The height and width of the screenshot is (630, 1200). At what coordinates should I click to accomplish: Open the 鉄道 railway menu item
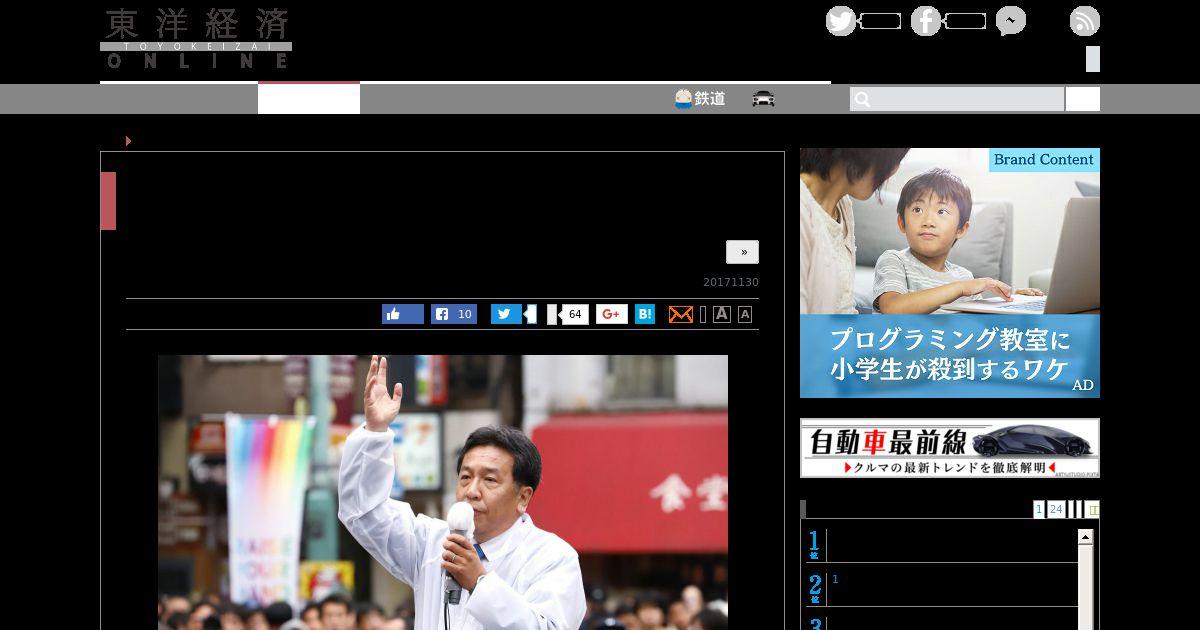700,99
